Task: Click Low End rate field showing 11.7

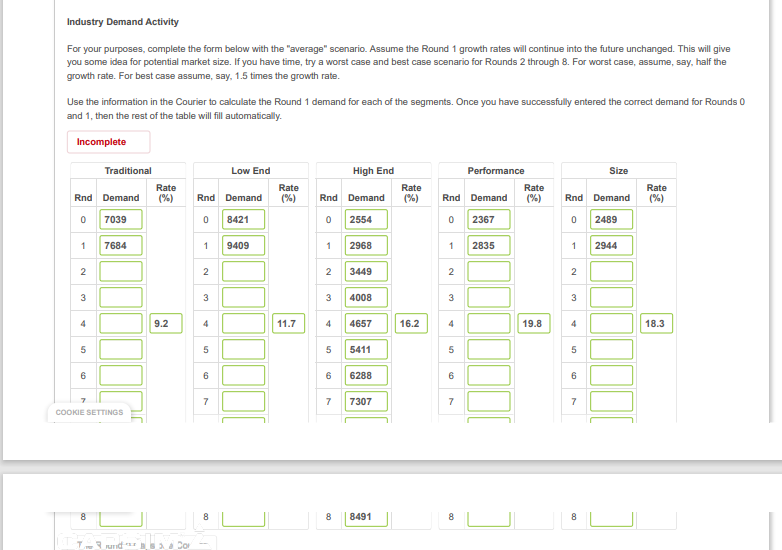Action: (x=288, y=323)
